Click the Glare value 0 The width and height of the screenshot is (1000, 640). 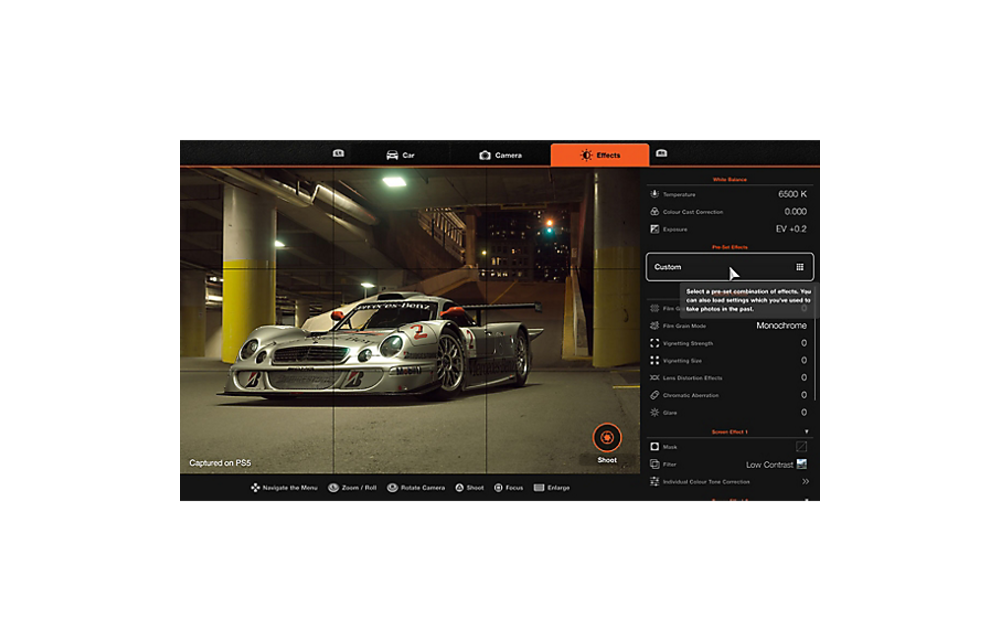pyautogui.click(x=804, y=412)
